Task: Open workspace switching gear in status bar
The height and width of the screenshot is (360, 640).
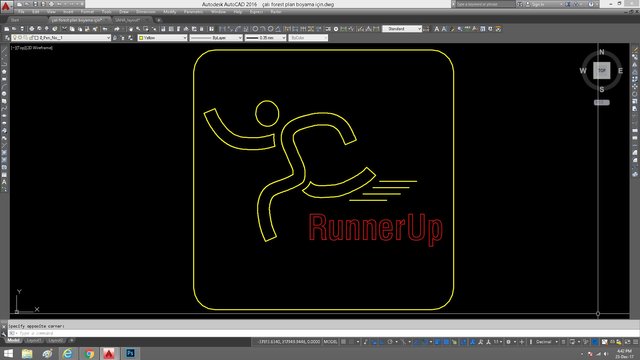Action: (508, 342)
